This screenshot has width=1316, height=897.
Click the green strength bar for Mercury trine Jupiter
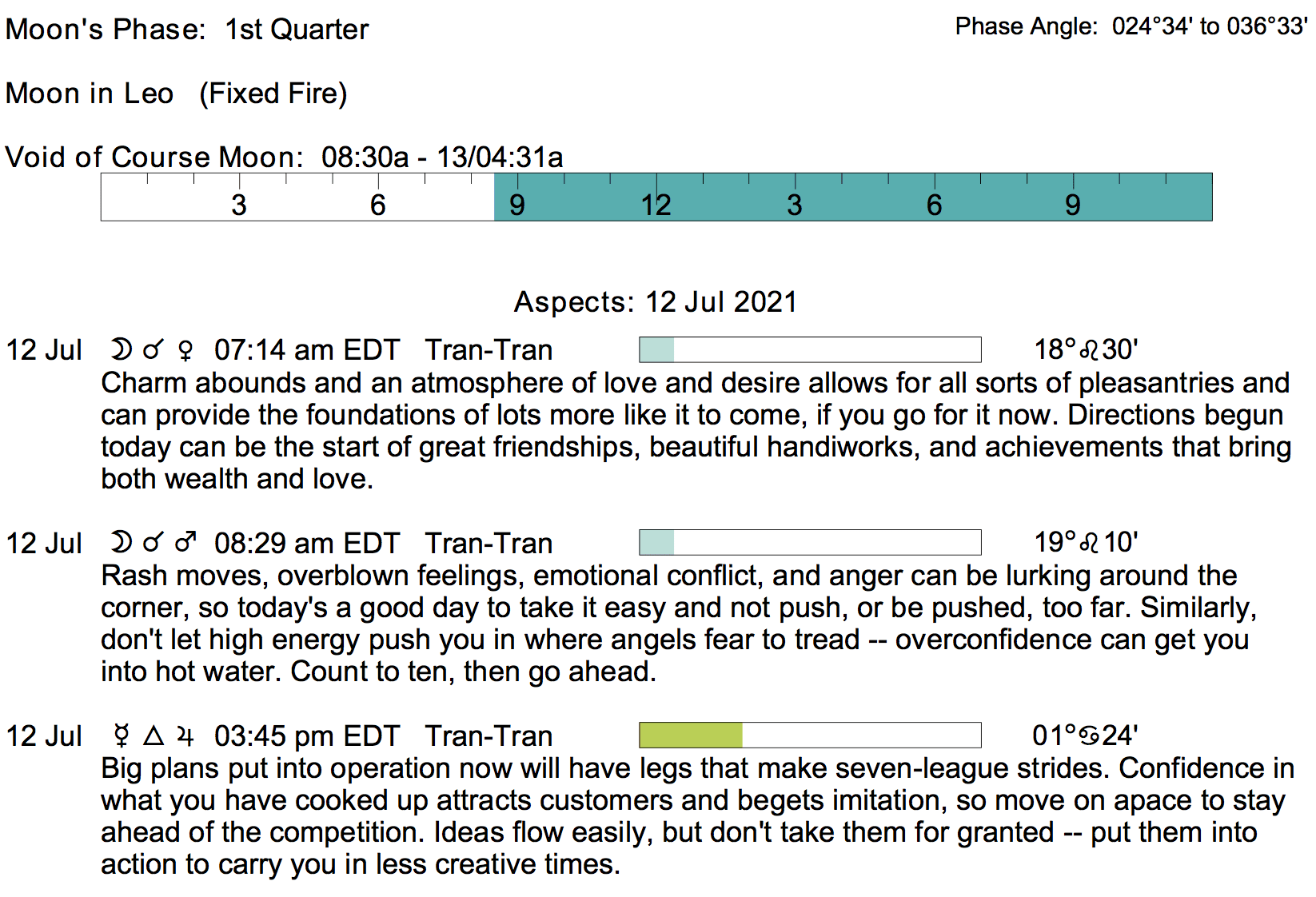click(x=810, y=736)
